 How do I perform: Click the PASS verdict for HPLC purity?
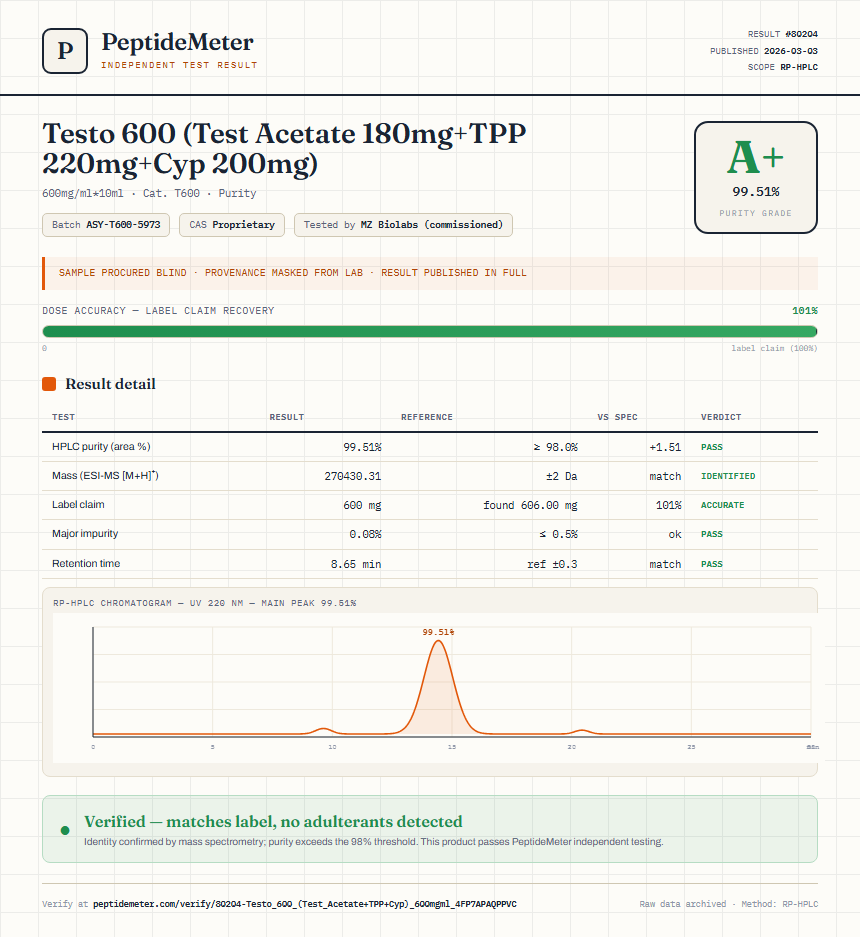[712, 447]
